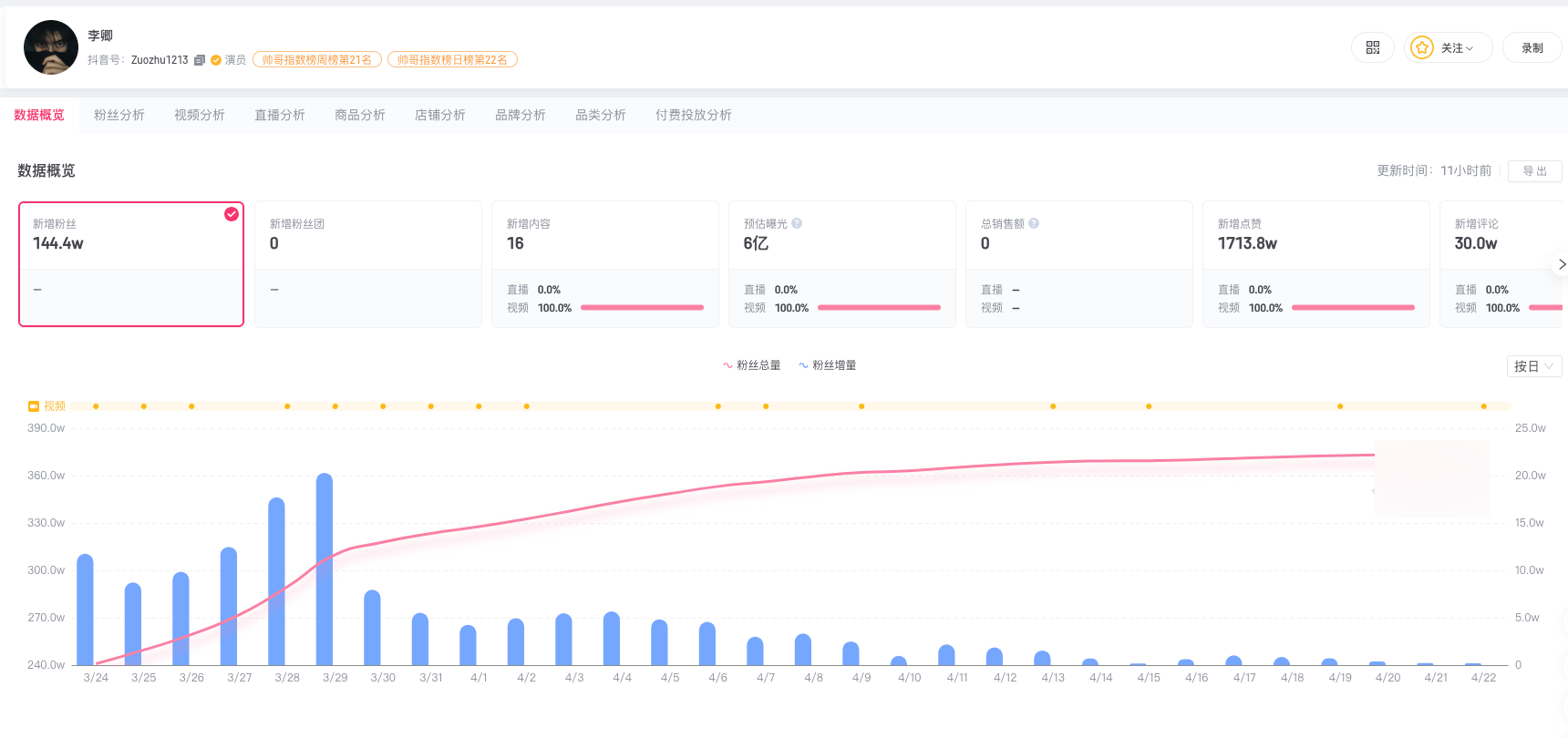Click the orange verified badge by 演员
The width and height of the screenshot is (1568, 738).
point(216,60)
